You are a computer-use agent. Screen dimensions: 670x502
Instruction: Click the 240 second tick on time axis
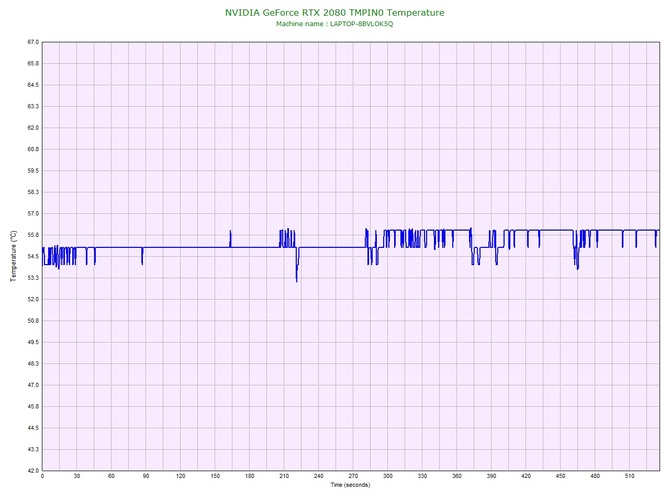[x=318, y=476]
